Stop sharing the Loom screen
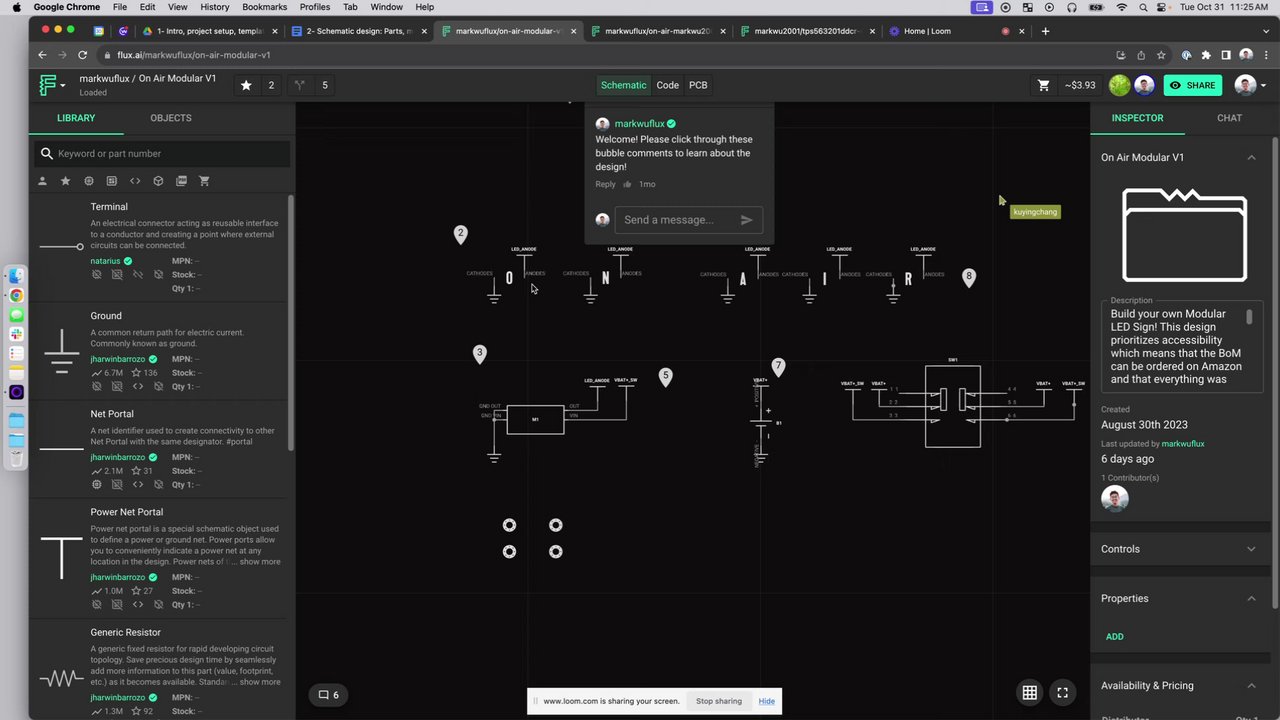The height and width of the screenshot is (720, 1280). (718, 701)
